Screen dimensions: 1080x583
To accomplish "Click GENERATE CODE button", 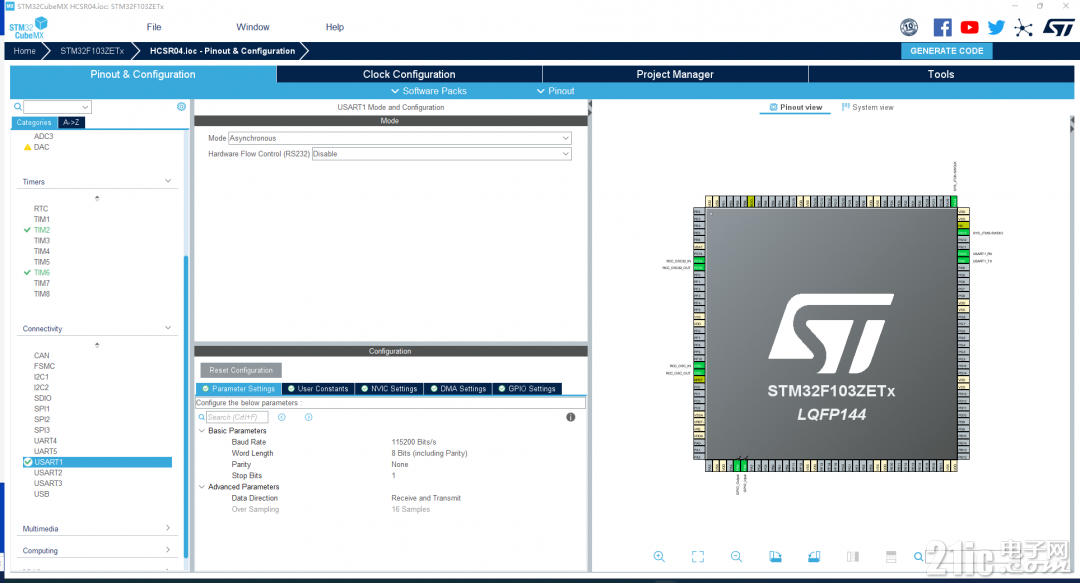I will [947, 51].
